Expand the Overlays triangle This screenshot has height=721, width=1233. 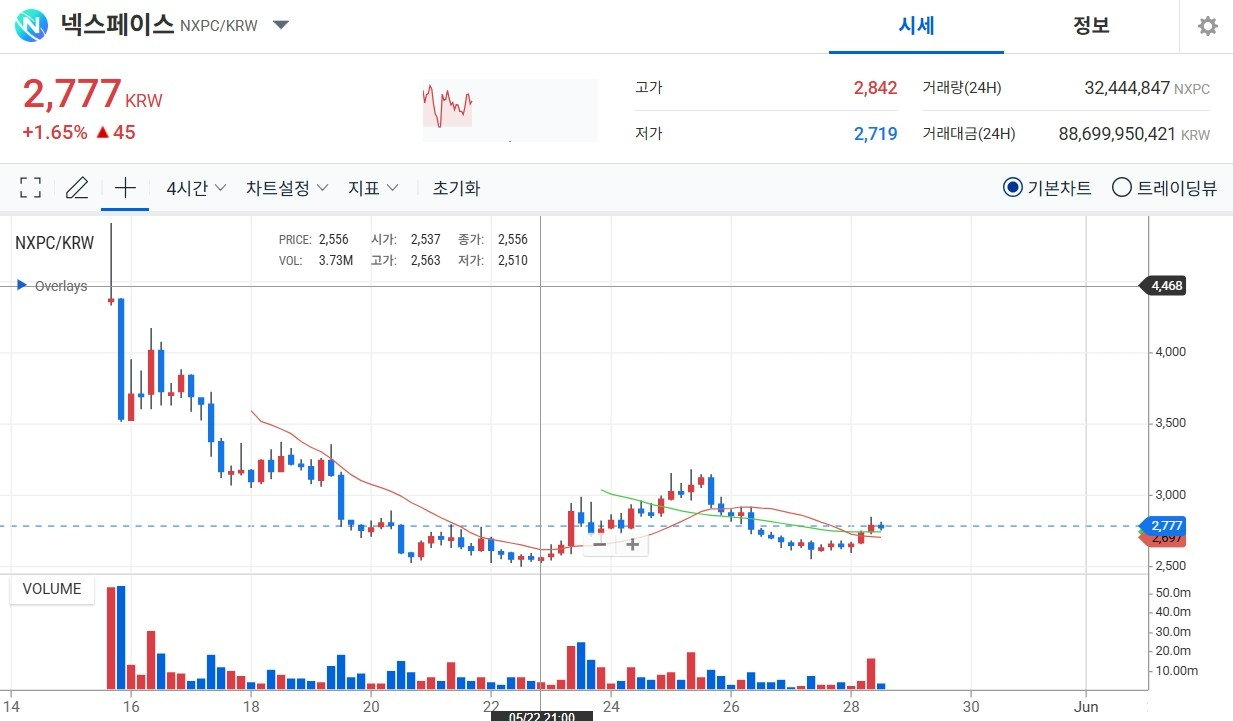click(x=21, y=286)
